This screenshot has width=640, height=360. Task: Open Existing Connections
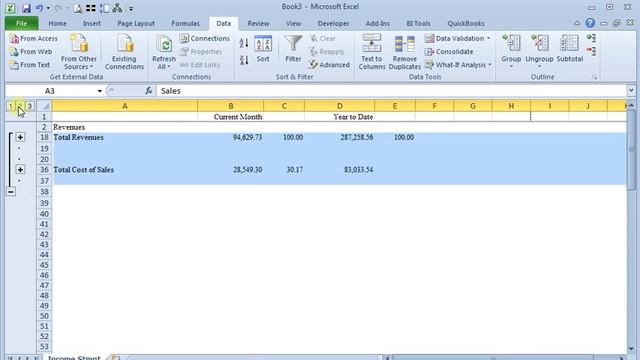pyautogui.click(x=124, y=52)
